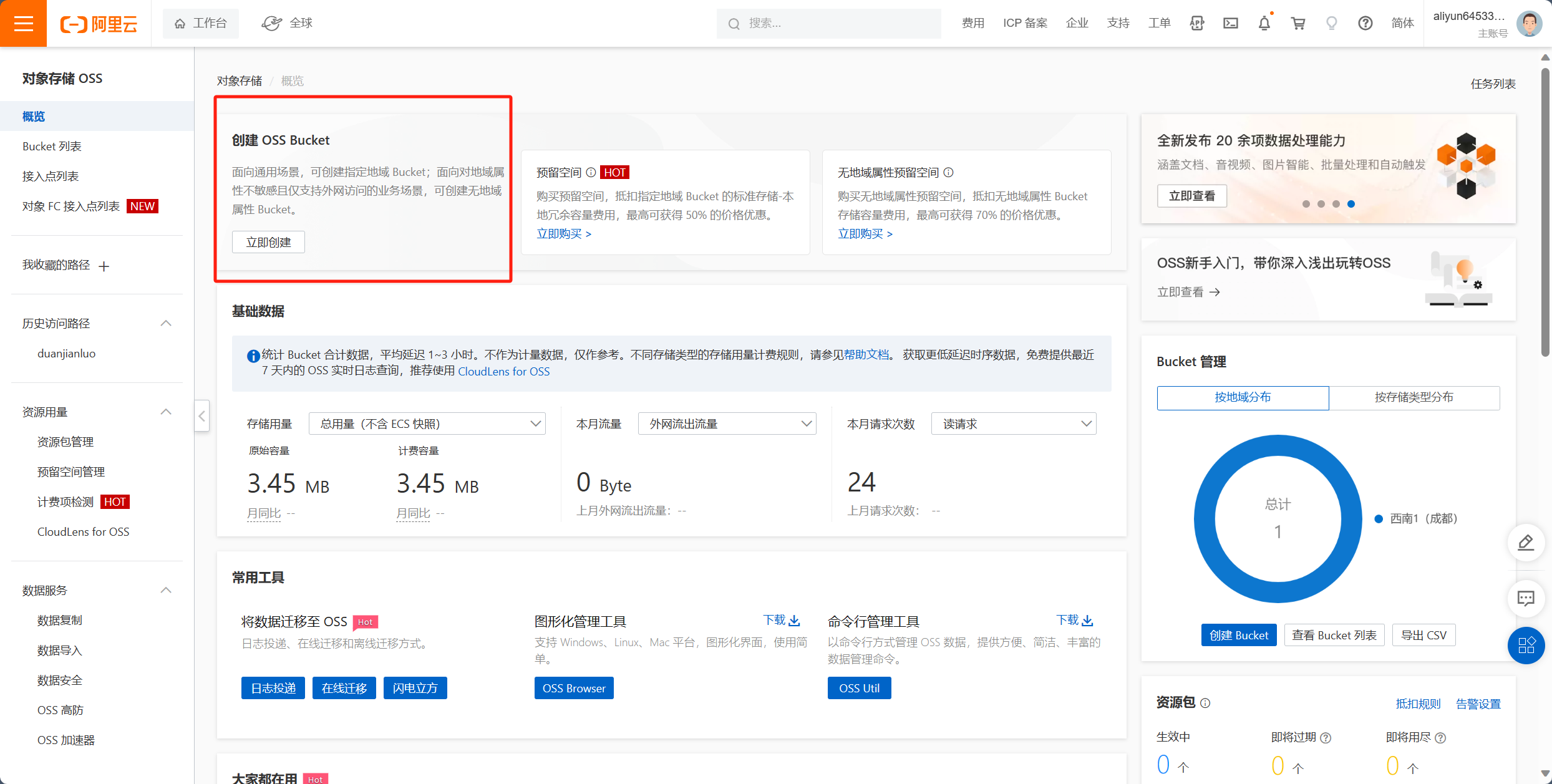Select the fourth carousel dot in banner
Viewport: 1552px width, 784px height.
pos(1351,204)
